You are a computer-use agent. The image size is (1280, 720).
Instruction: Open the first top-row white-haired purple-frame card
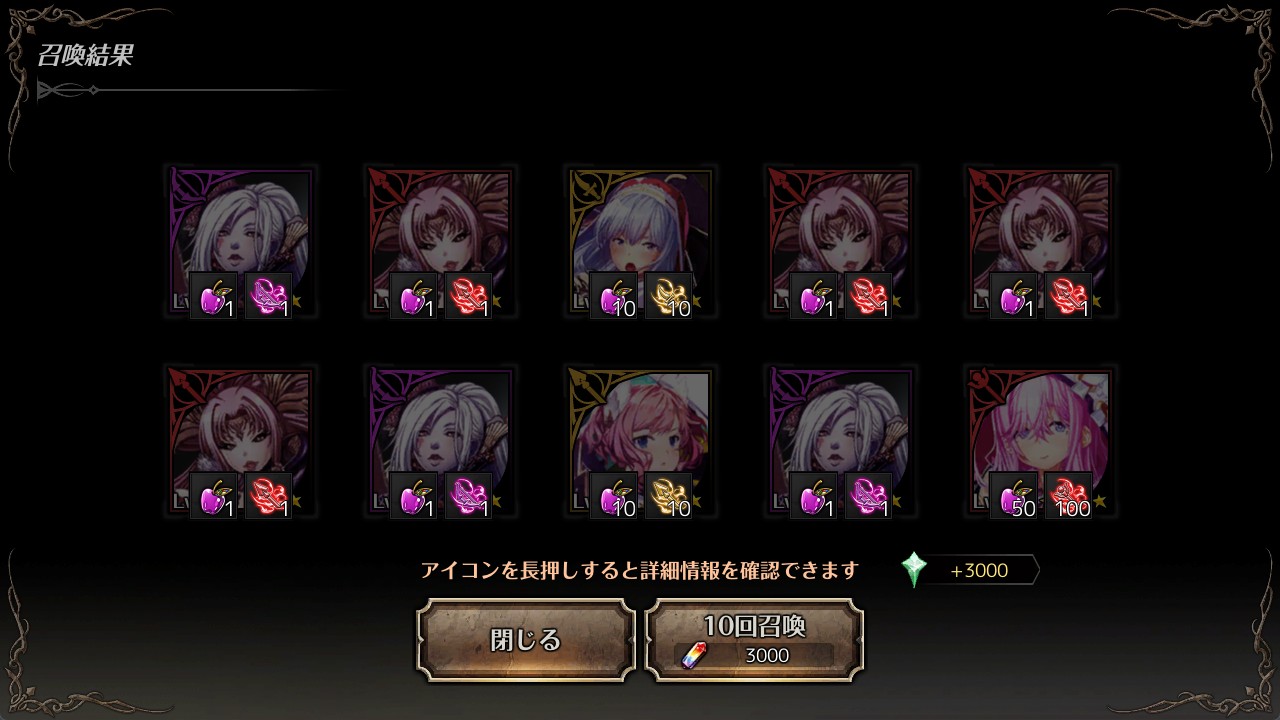point(240,243)
